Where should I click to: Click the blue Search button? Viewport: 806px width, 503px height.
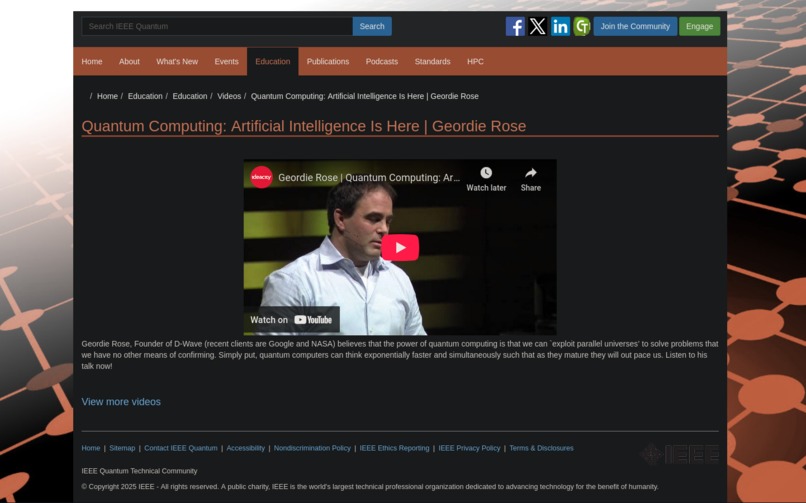372,26
